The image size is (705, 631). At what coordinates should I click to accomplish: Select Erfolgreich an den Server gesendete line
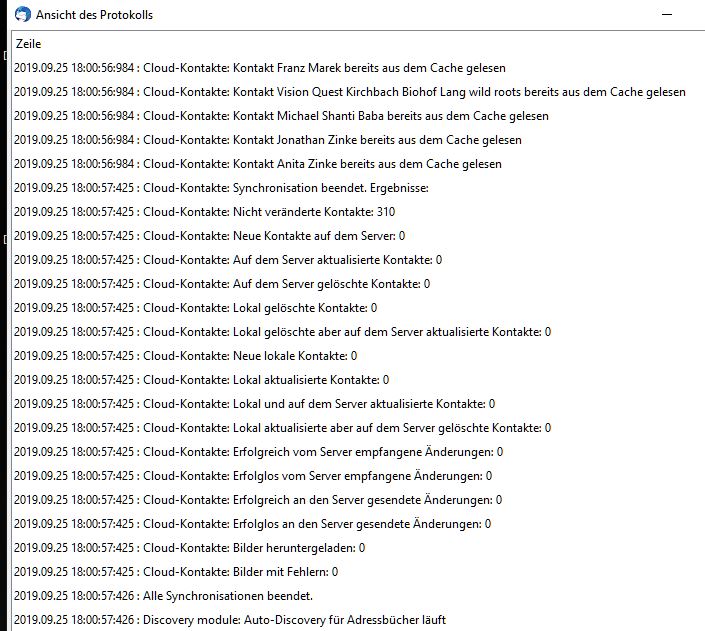pyautogui.click(x=258, y=500)
